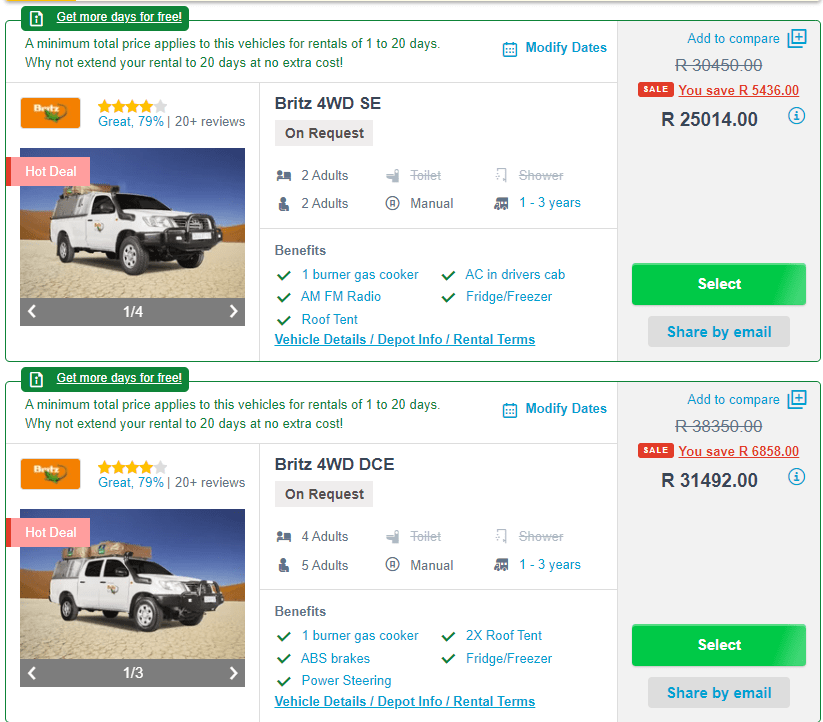Select the Britz 4WD SE vehicle
The image size is (823, 722).
(718, 284)
